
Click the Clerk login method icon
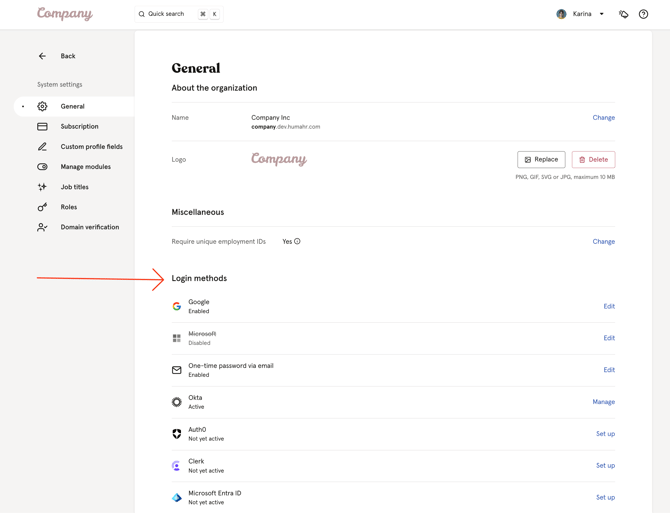[x=176, y=466]
